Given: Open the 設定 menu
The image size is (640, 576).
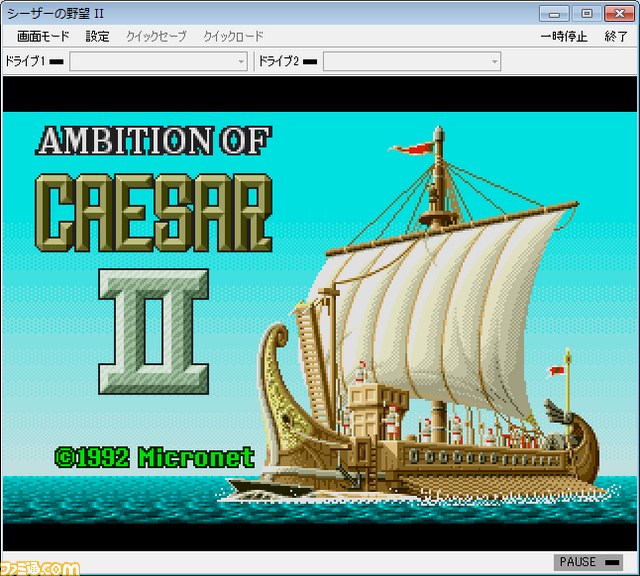Looking at the screenshot, I should coord(98,37).
